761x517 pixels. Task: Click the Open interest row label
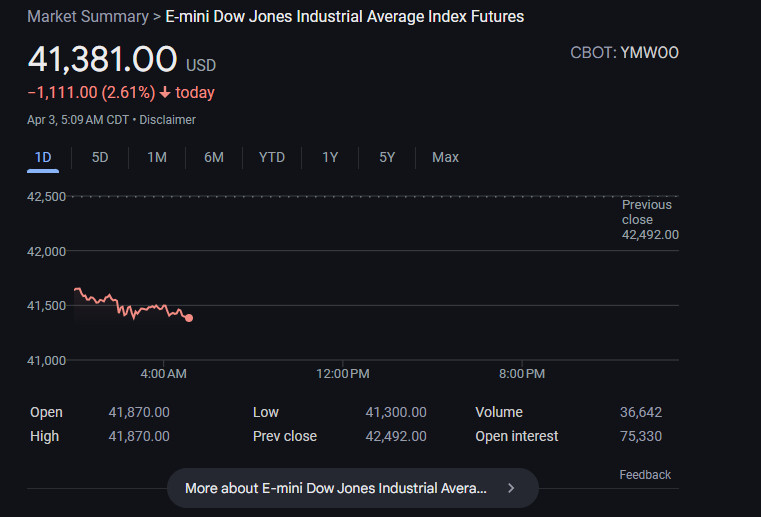pyautogui.click(x=517, y=436)
